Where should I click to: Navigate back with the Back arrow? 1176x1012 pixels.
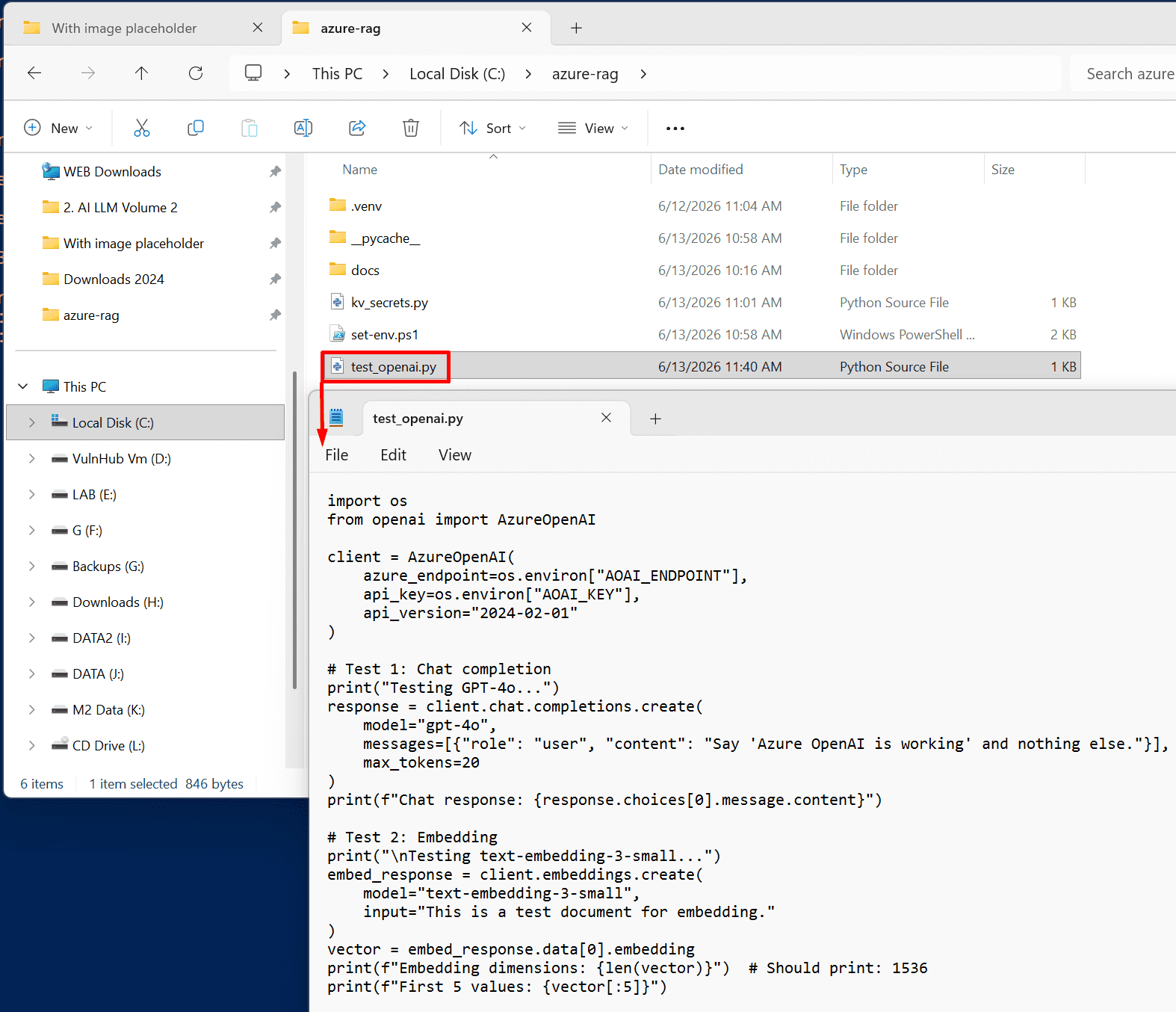[34, 73]
